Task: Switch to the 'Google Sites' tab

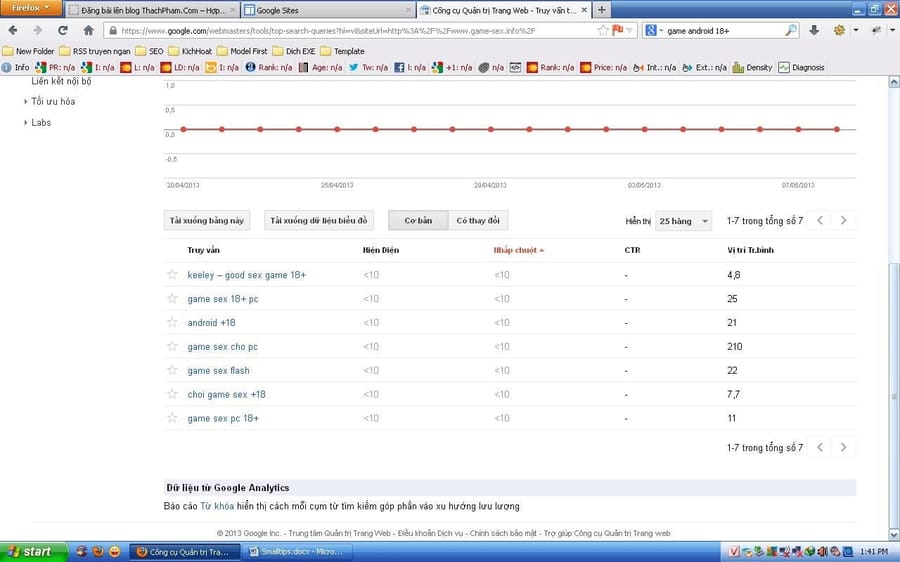Action: point(328,10)
